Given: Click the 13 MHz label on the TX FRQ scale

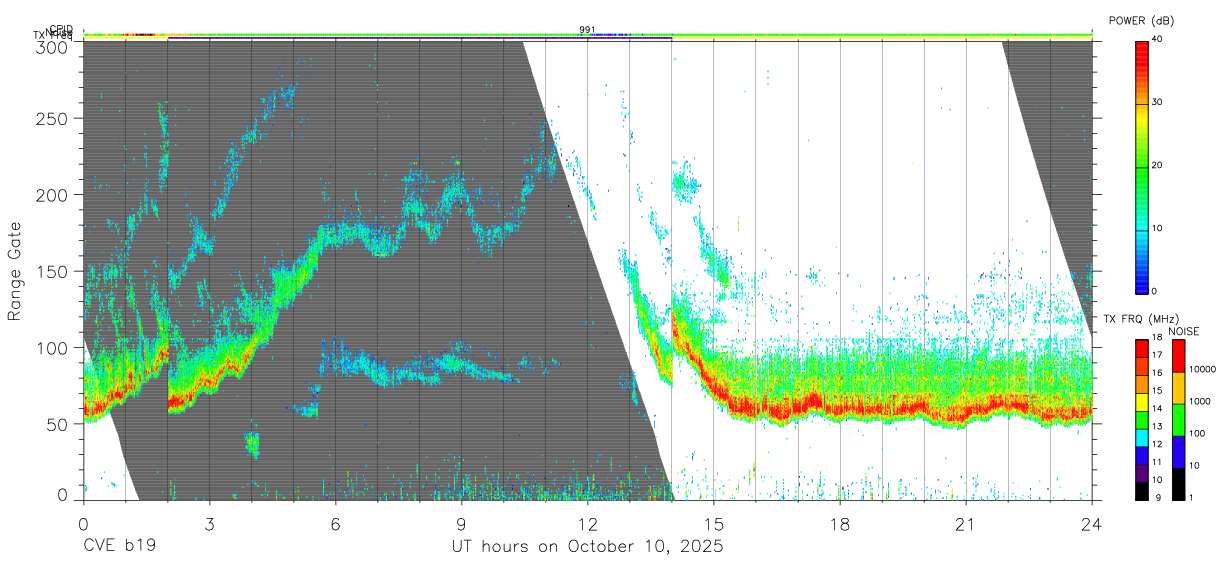Looking at the screenshot, I should pos(1155,427).
